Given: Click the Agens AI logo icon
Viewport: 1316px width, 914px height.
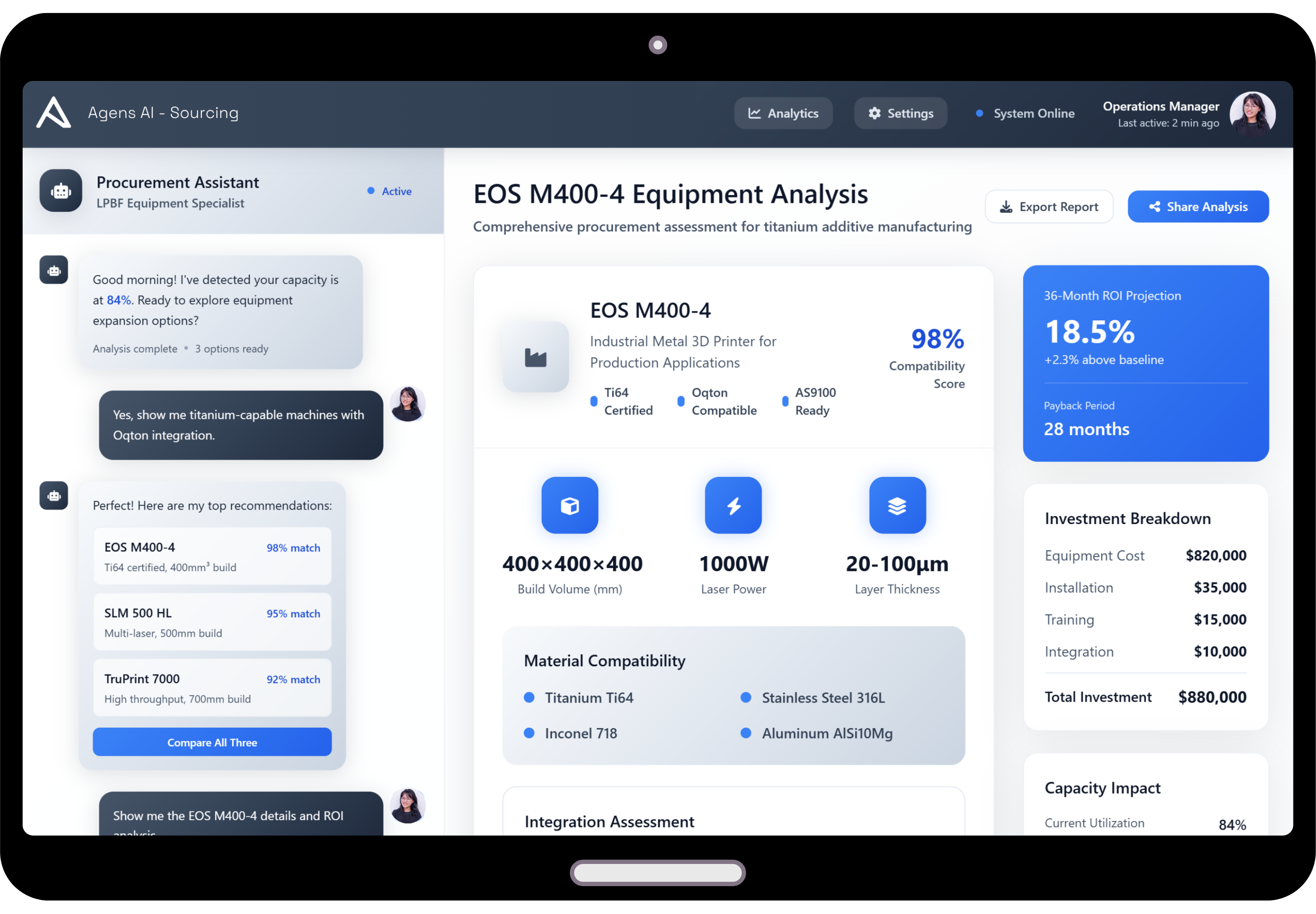Looking at the screenshot, I should pyautogui.click(x=53, y=112).
